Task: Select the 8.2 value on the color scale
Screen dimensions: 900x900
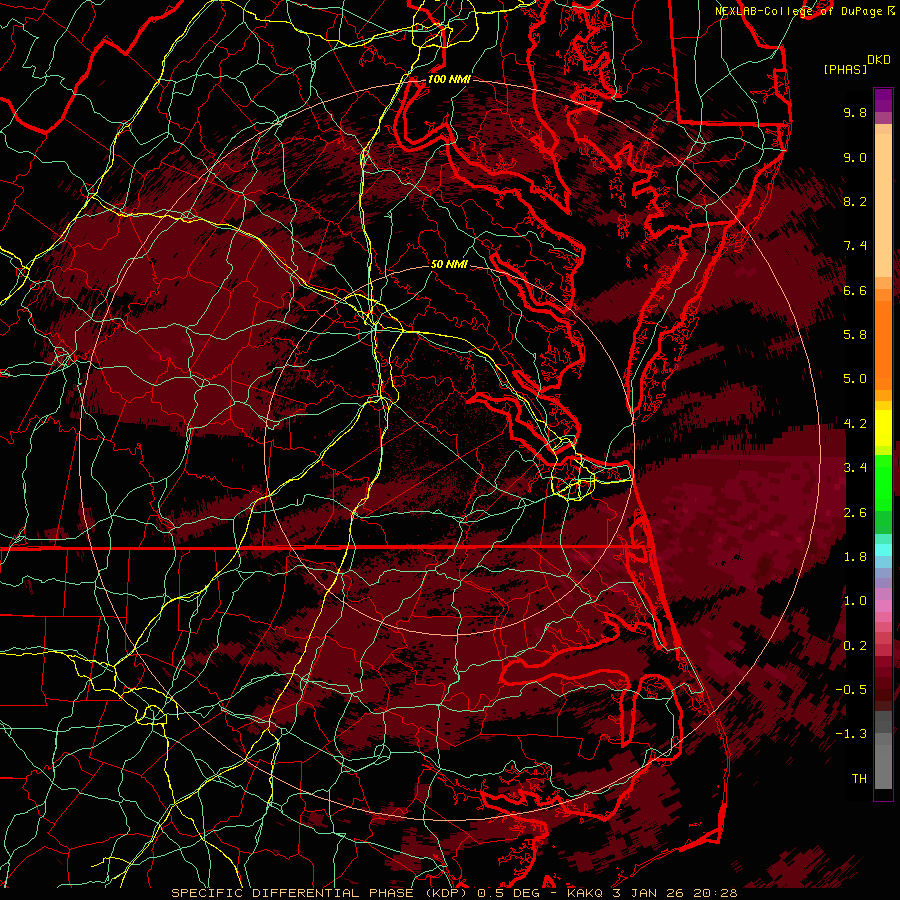Action: 855,201
